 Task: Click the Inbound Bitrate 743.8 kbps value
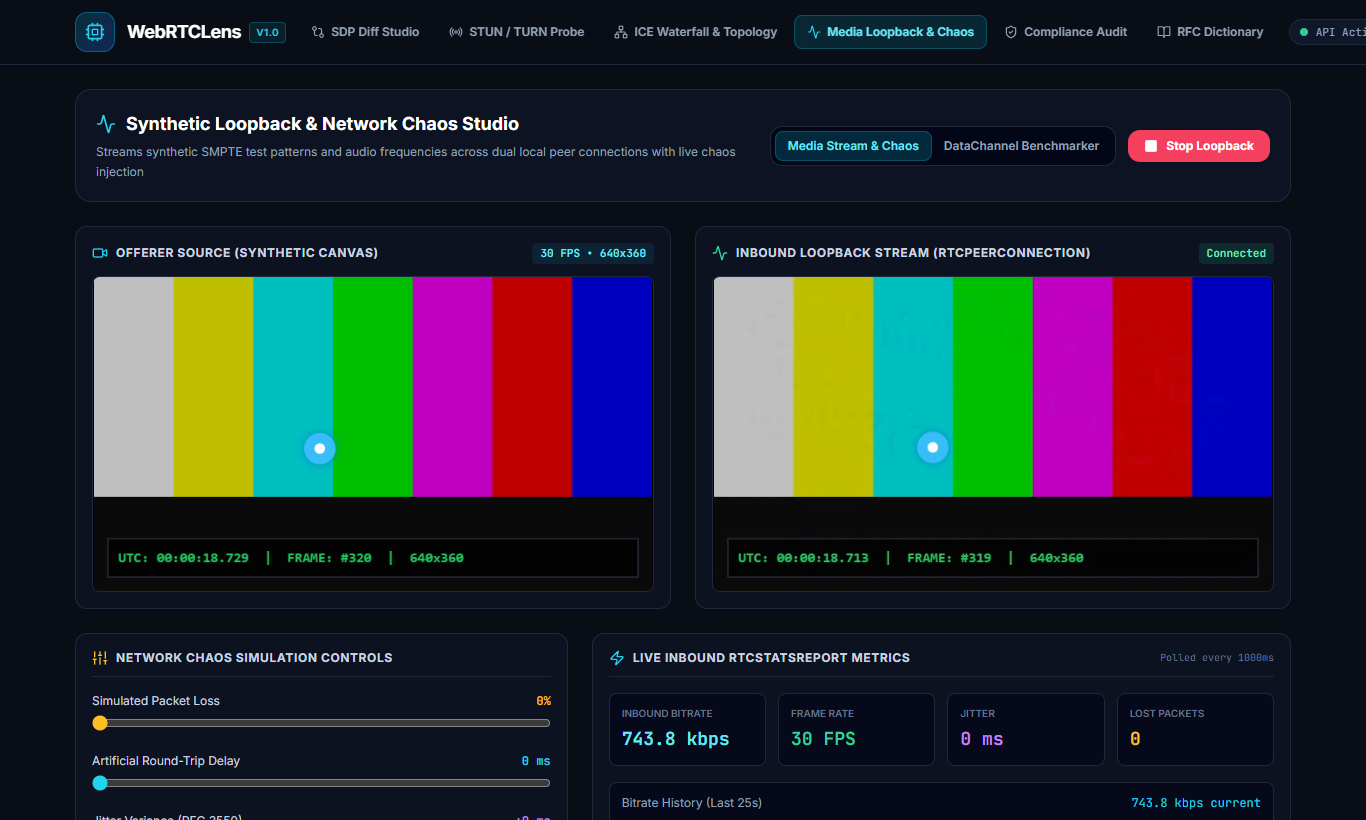click(676, 739)
